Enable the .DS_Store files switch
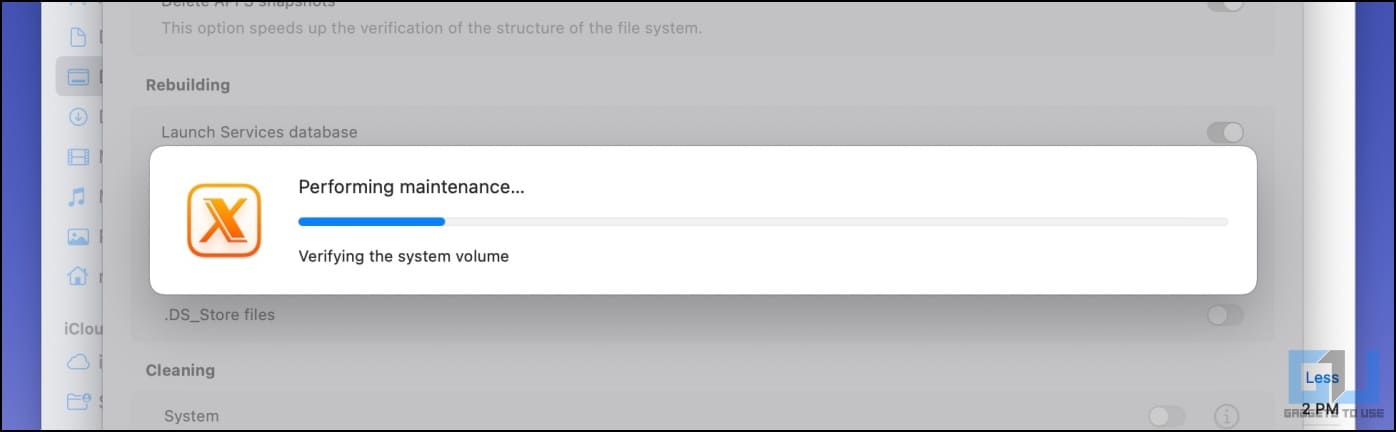Viewport: 1396px width, 432px height. [1225, 315]
